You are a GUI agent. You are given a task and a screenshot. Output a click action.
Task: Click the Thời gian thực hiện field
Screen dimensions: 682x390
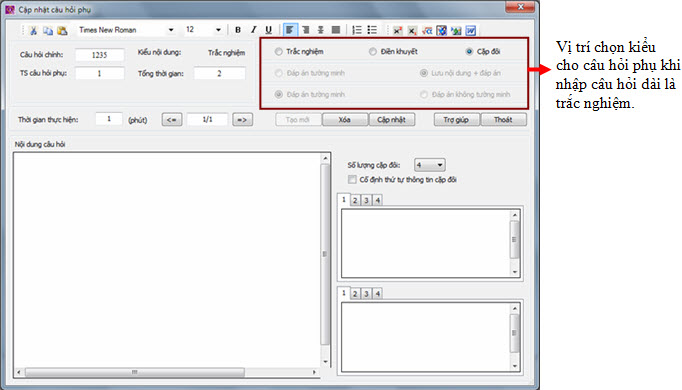(x=109, y=119)
